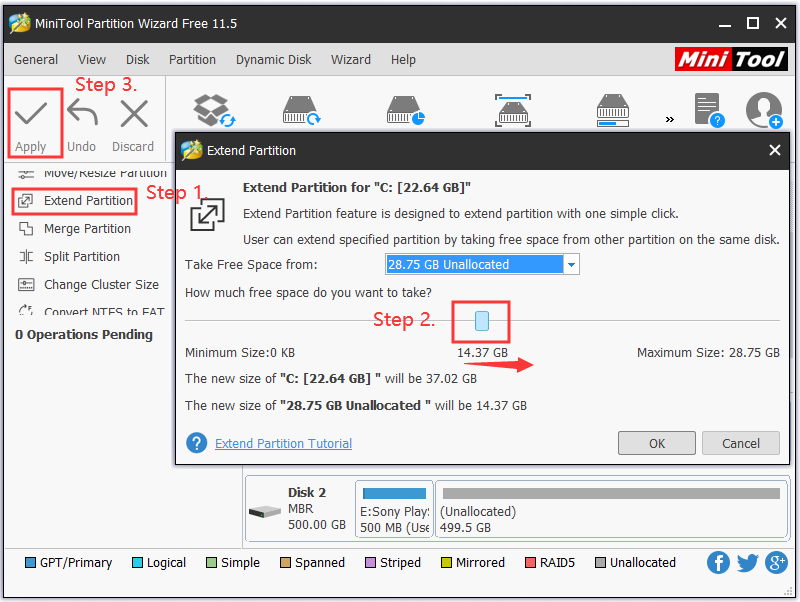Click the Simple legend color swatch
The height and width of the screenshot is (602, 800).
(211, 563)
